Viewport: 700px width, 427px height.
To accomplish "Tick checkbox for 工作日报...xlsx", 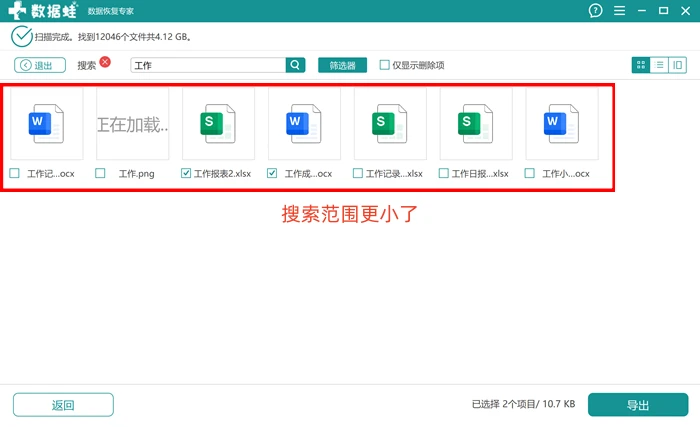I will click(443, 173).
